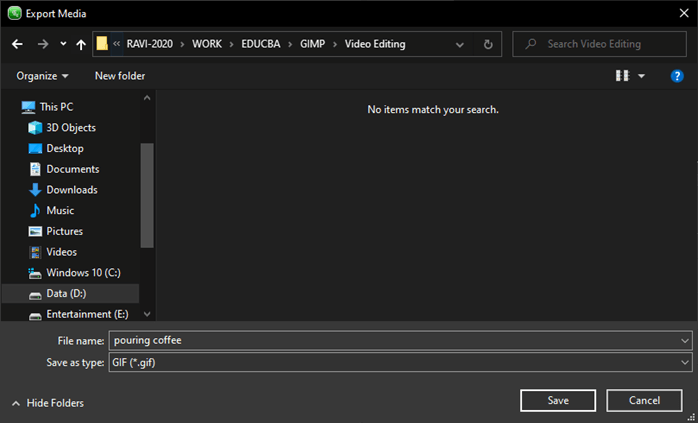Save the pouring coffee GIF
698x423 pixels.
coord(558,400)
